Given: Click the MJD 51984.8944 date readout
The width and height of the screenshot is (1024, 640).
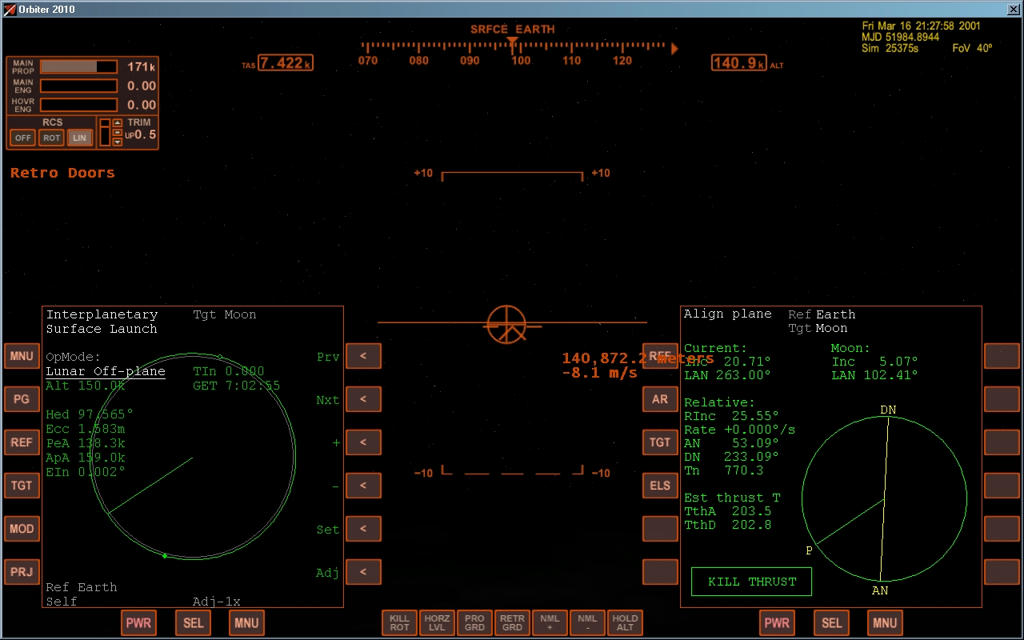Looking at the screenshot, I should [901, 37].
